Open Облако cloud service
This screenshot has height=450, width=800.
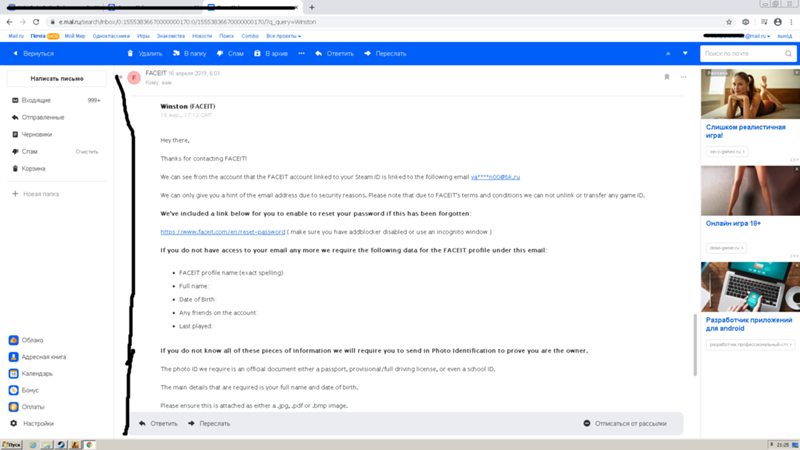[x=27, y=340]
